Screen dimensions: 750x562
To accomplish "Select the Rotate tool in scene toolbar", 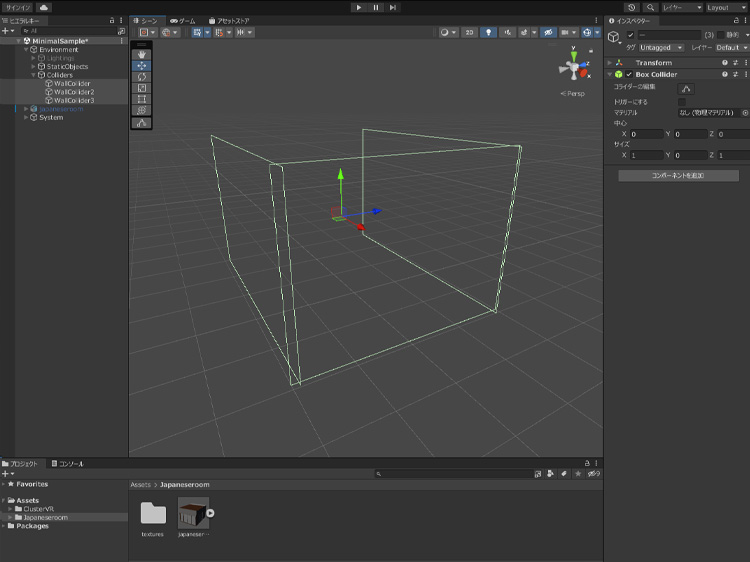I will (x=141, y=77).
